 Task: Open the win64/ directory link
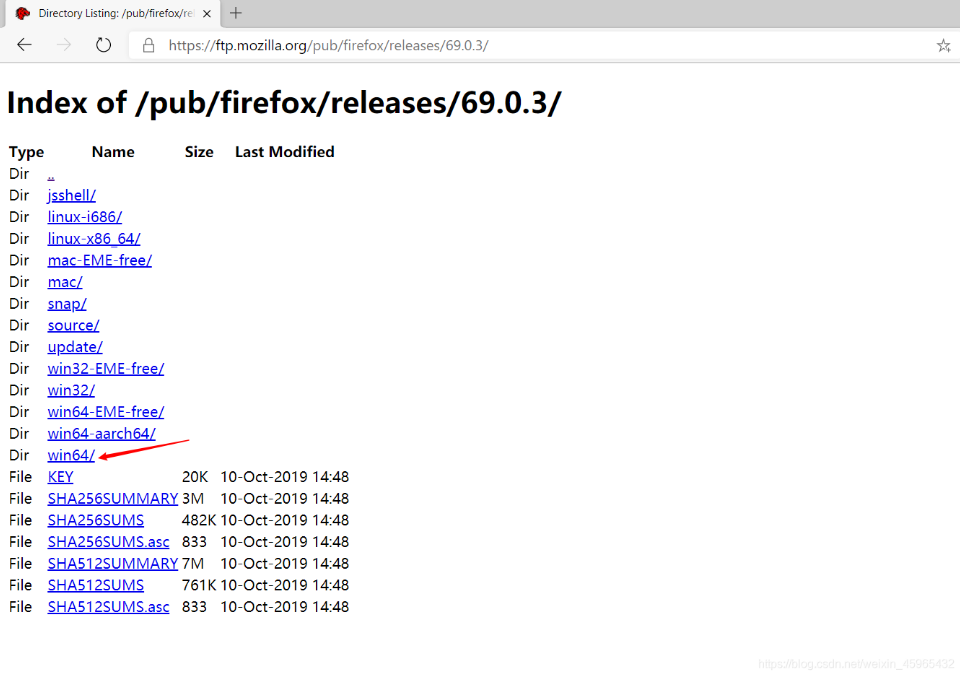click(71, 455)
